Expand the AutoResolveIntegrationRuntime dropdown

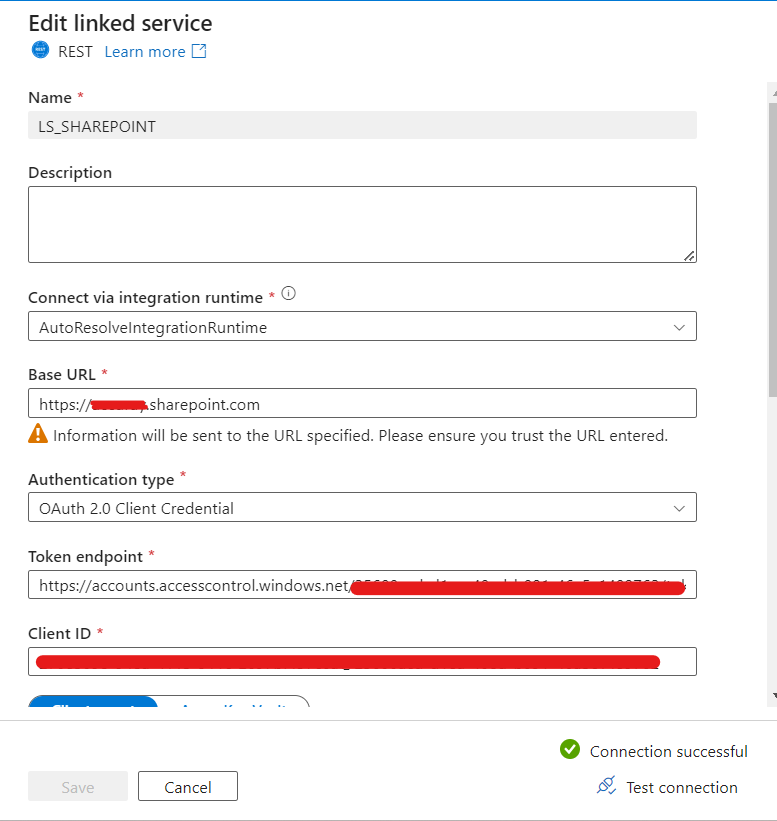click(362, 327)
